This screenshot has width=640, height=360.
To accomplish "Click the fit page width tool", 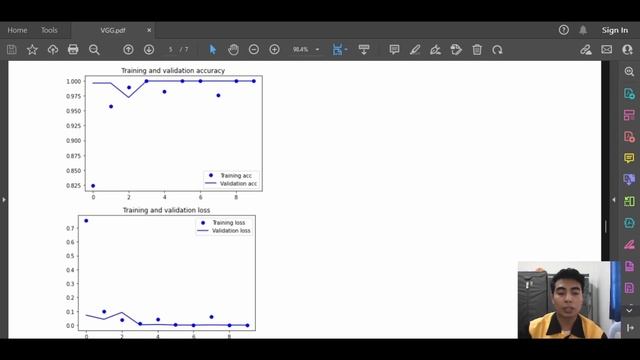I will [337, 50].
